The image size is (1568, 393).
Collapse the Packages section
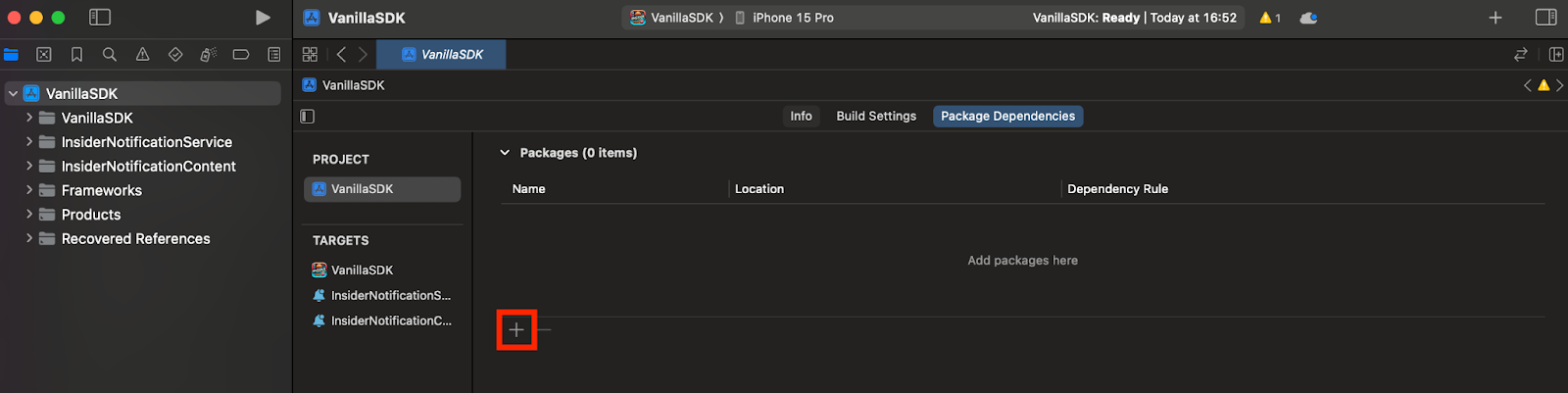click(505, 153)
